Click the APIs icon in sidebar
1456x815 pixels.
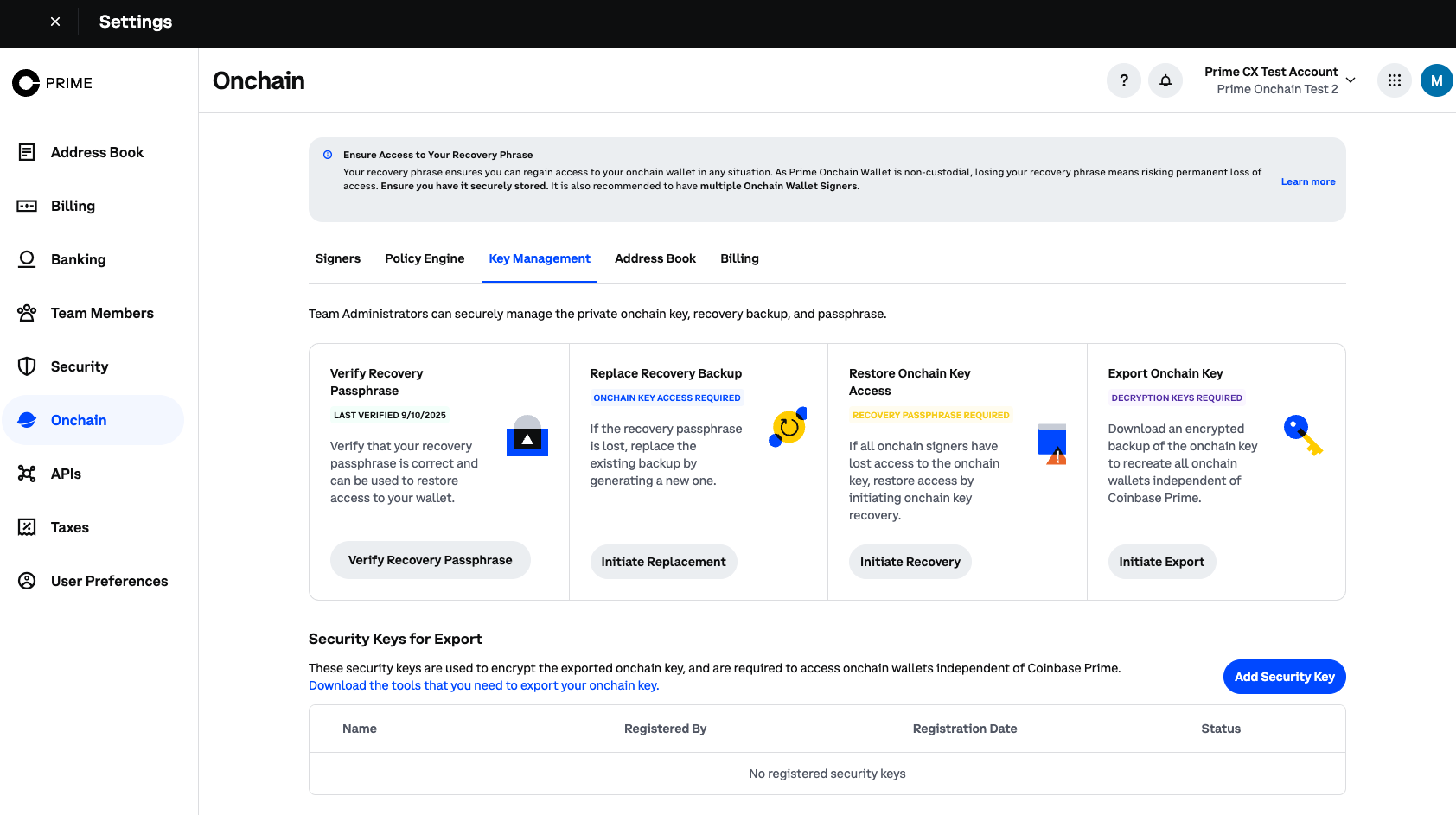click(x=27, y=474)
